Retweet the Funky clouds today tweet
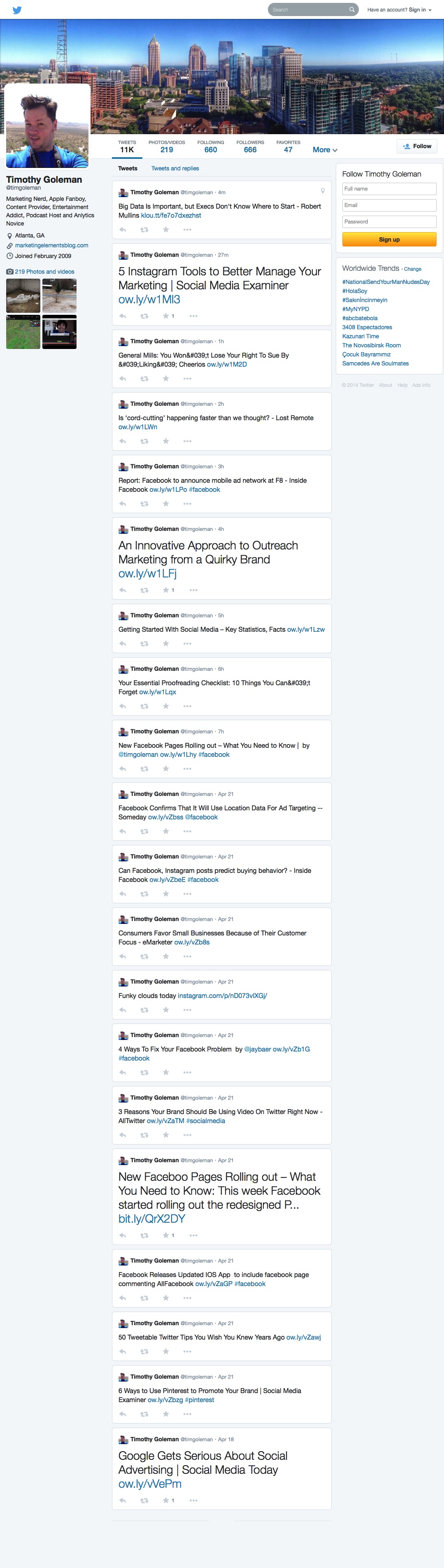 (144, 1010)
